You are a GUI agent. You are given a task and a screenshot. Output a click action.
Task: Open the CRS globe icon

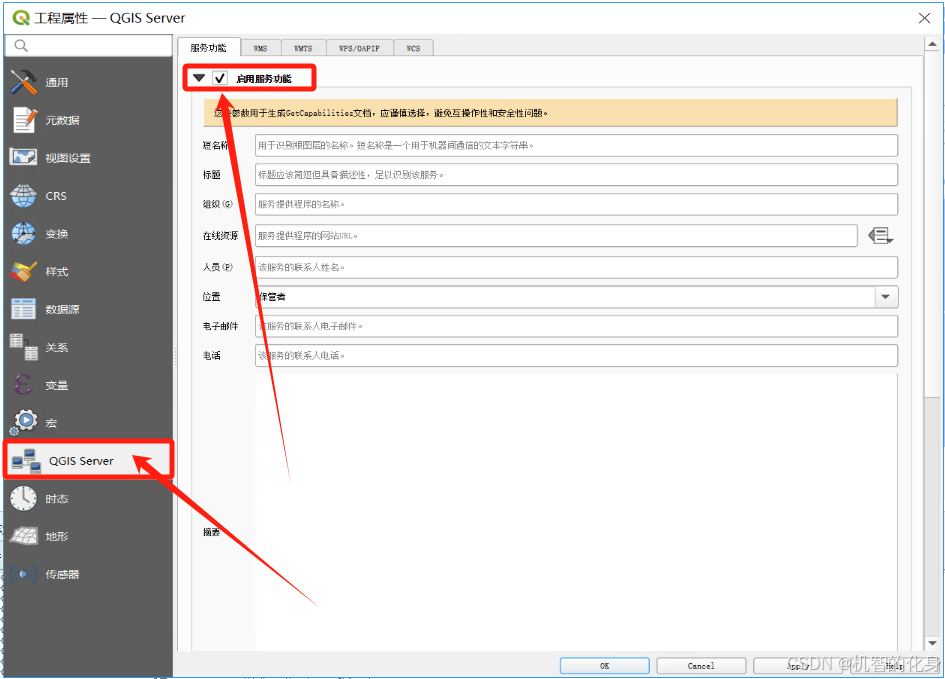(24, 196)
